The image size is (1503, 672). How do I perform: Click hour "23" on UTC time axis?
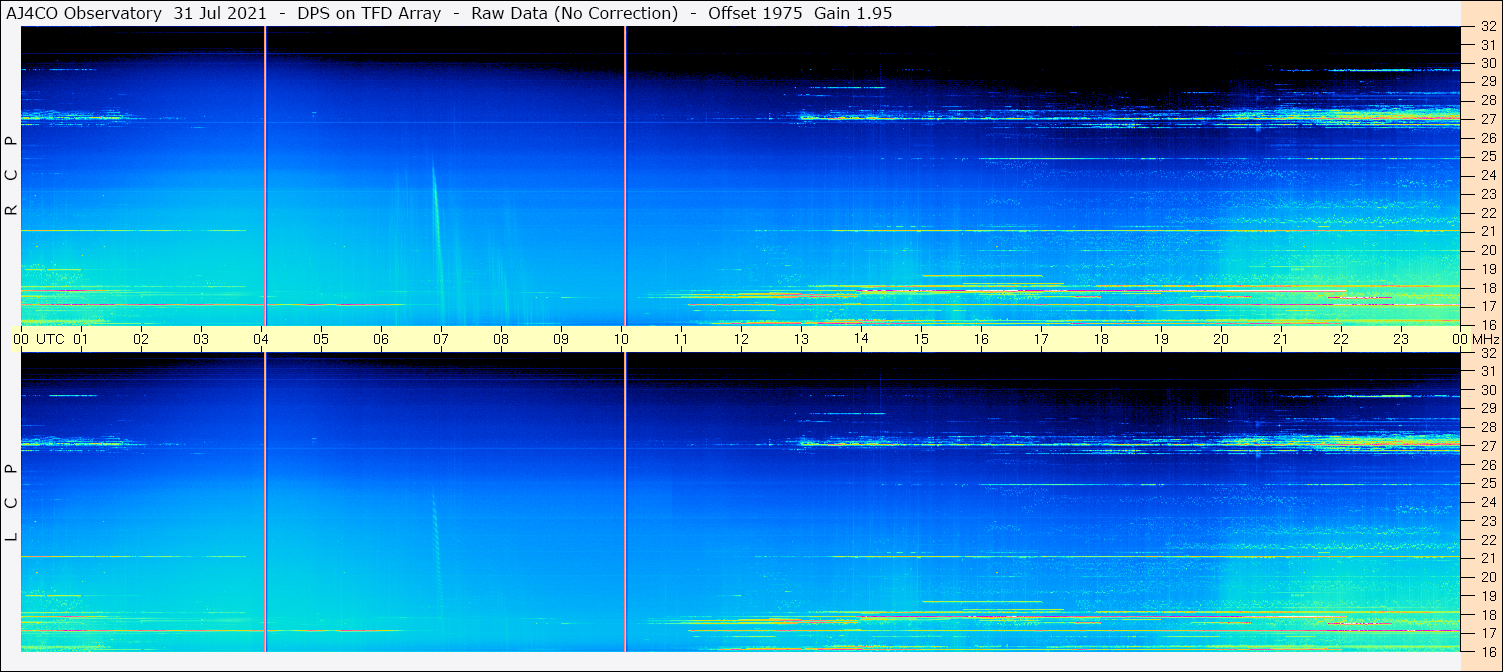pyautogui.click(x=1401, y=339)
